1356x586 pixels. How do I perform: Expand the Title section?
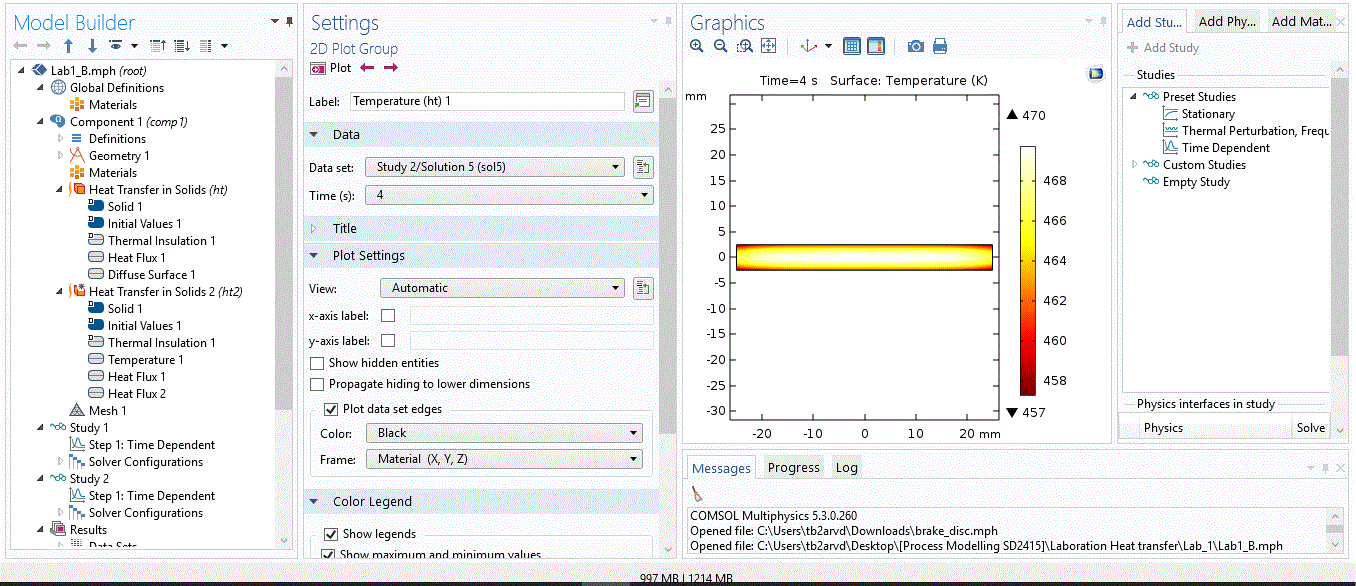coord(344,228)
